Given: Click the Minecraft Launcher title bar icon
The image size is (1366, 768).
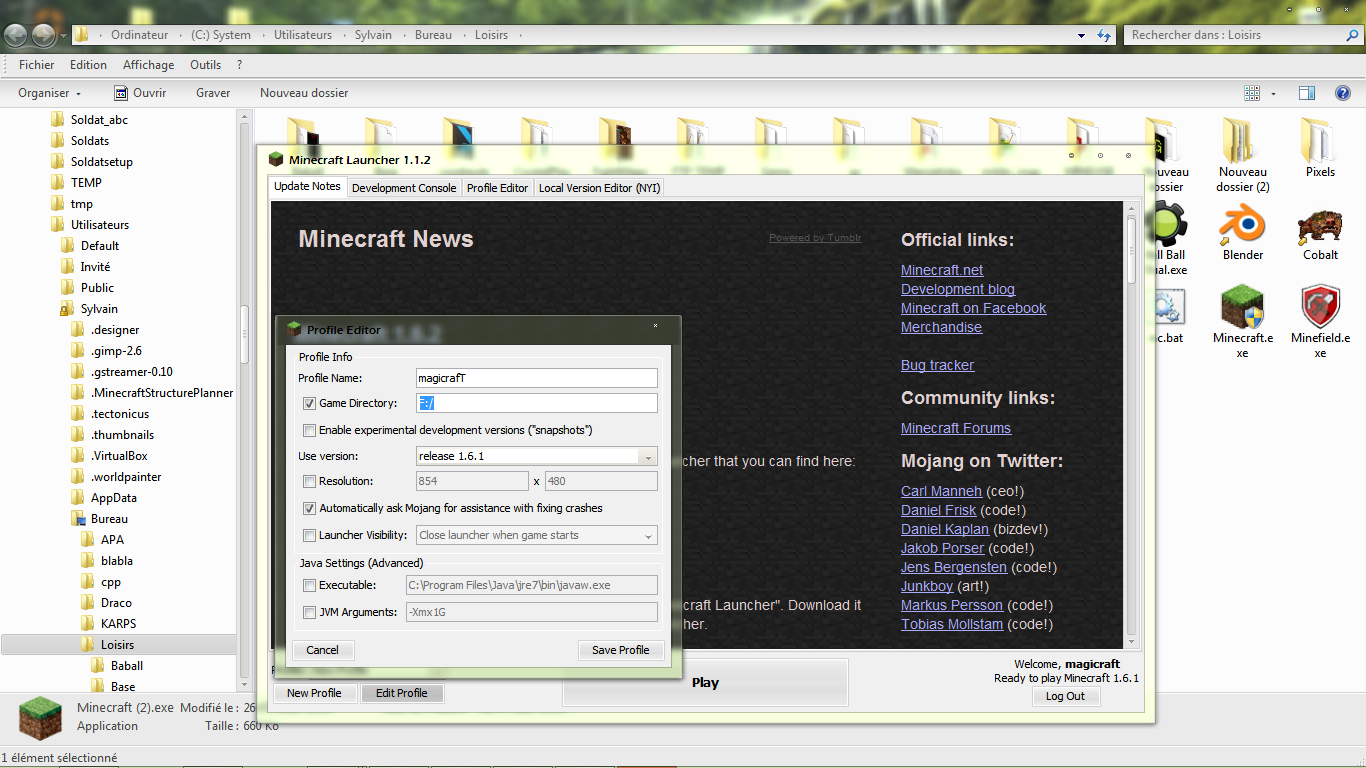Looking at the screenshot, I should (x=276, y=160).
